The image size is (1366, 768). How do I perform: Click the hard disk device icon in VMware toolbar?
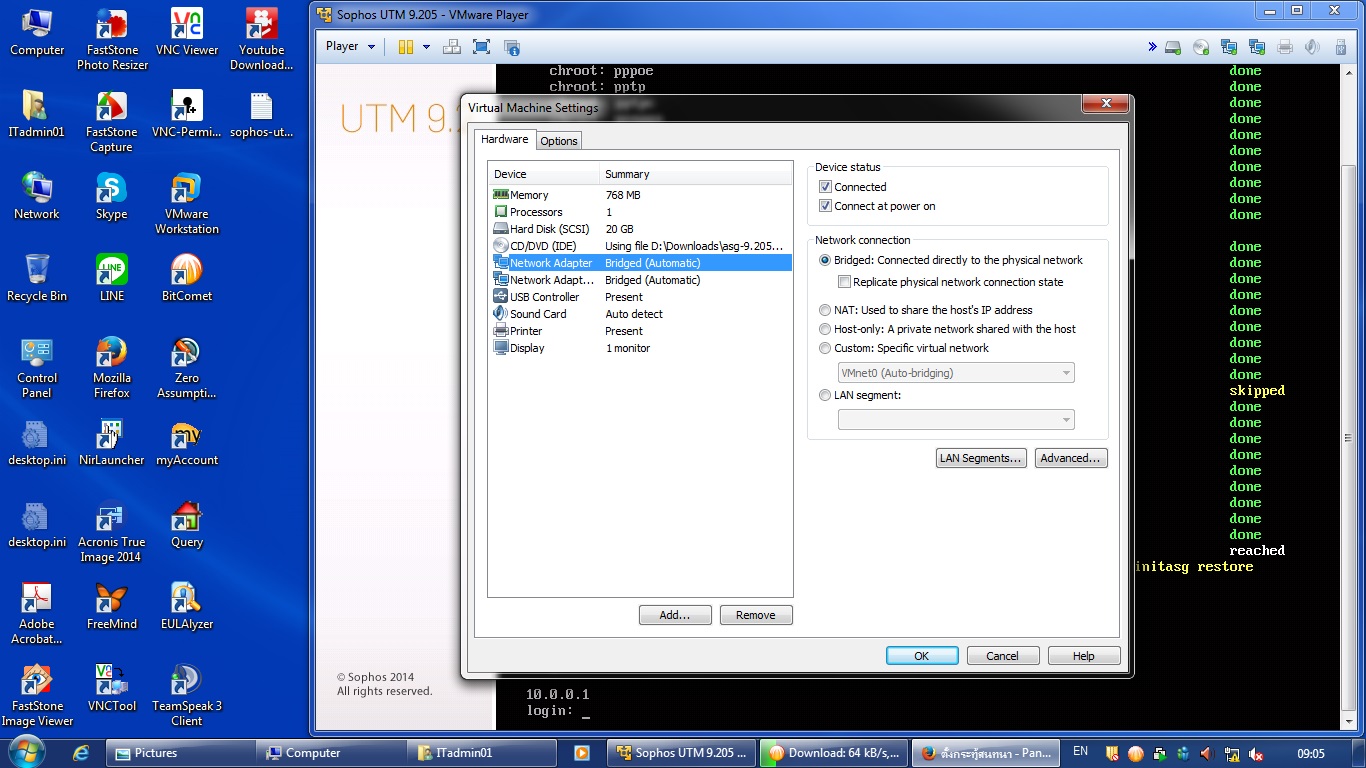1173,47
